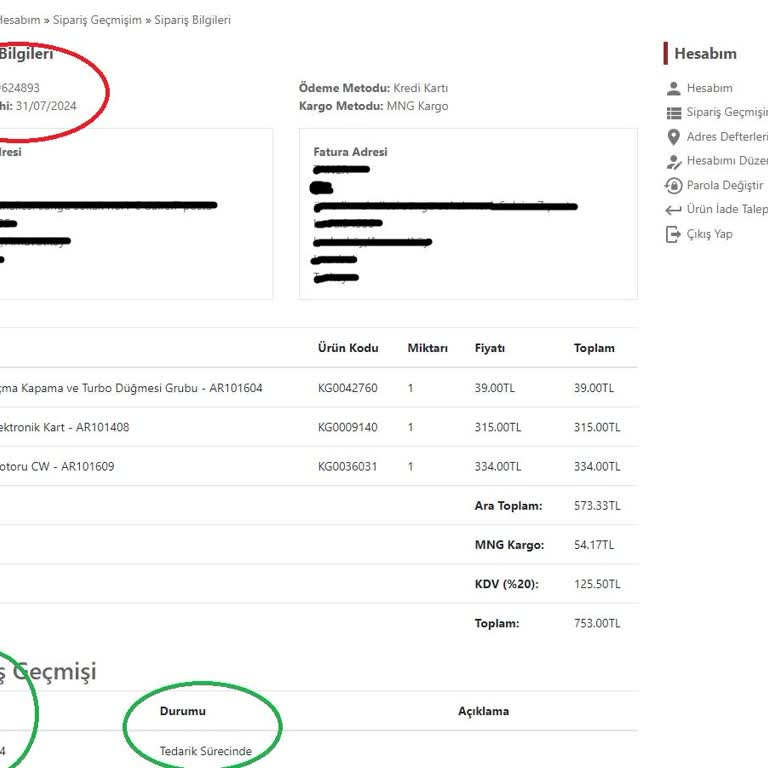Image resolution: width=768 pixels, height=768 pixels.
Task: Click the Tedarik Sürecinde status
Action: [206, 751]
